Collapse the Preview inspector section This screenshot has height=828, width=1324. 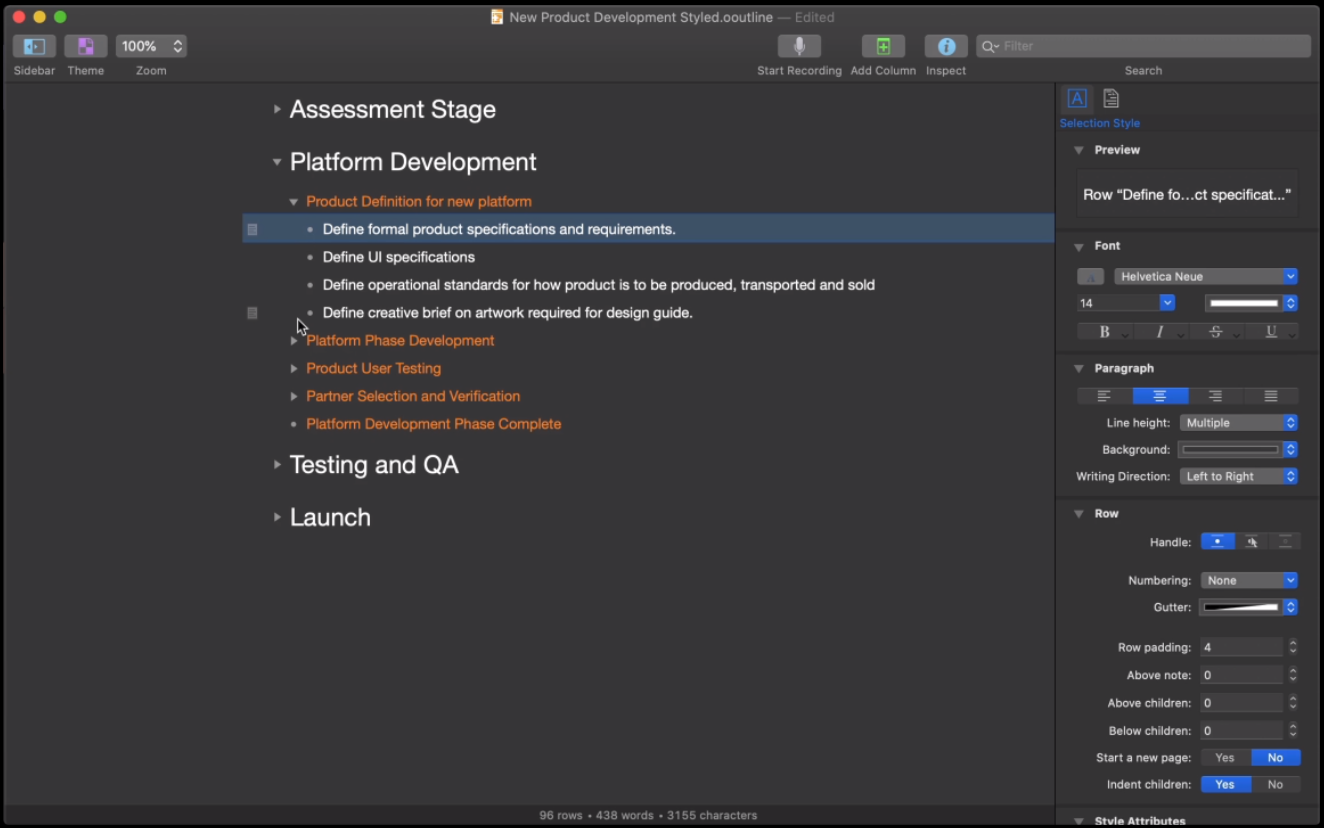[1079, 150]
